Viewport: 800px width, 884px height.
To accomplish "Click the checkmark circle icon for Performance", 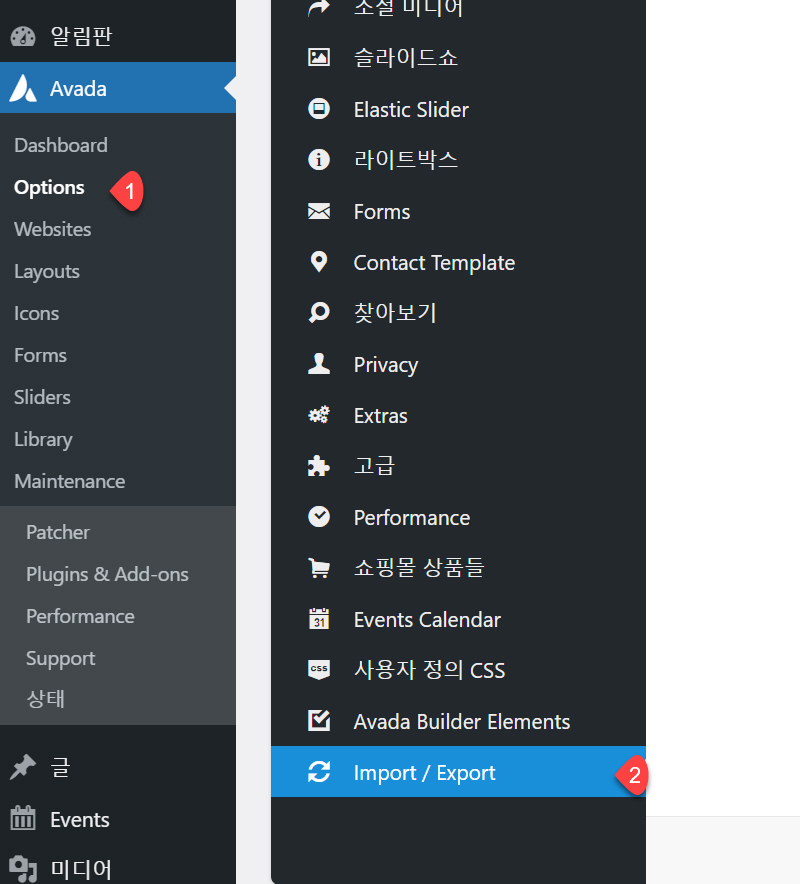I will pos(319,517).
